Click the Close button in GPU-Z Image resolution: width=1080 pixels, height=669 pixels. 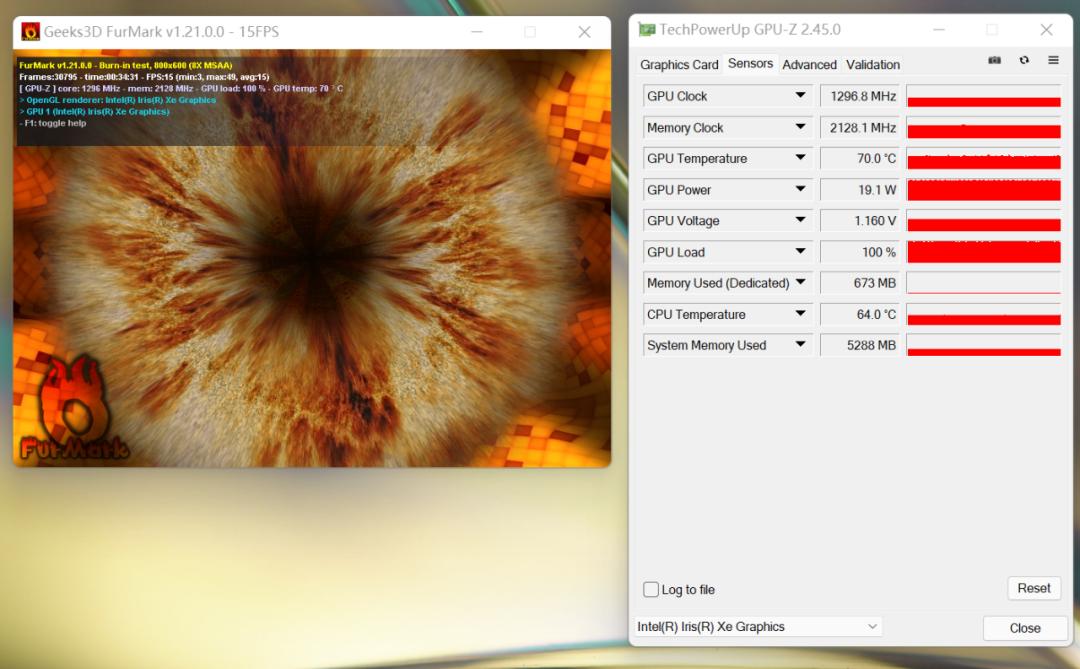tap(1025, 628)
